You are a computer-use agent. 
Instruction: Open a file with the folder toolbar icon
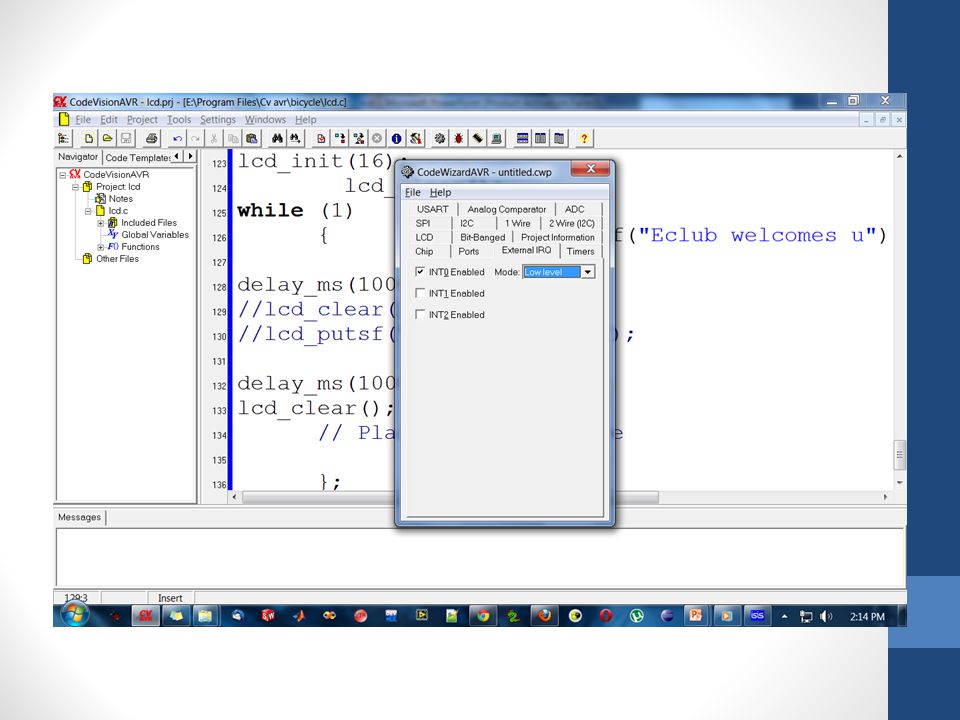click(x=108, y=138)
